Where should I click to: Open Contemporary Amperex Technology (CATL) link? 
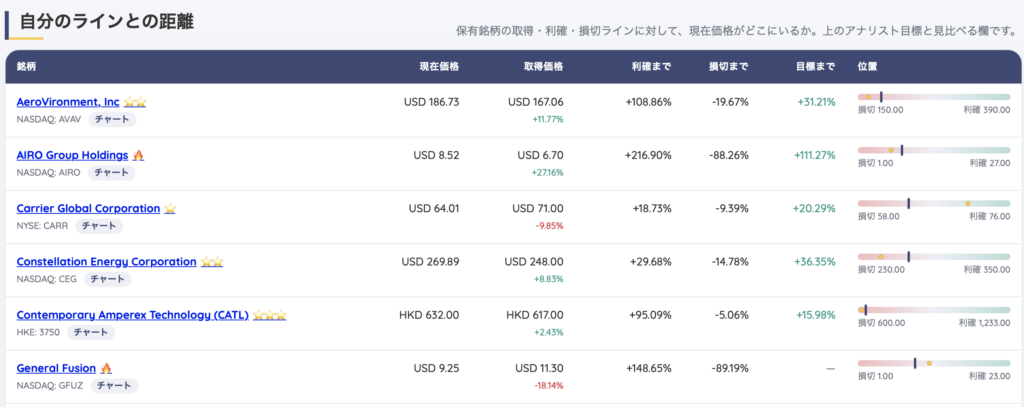(133, 315)
